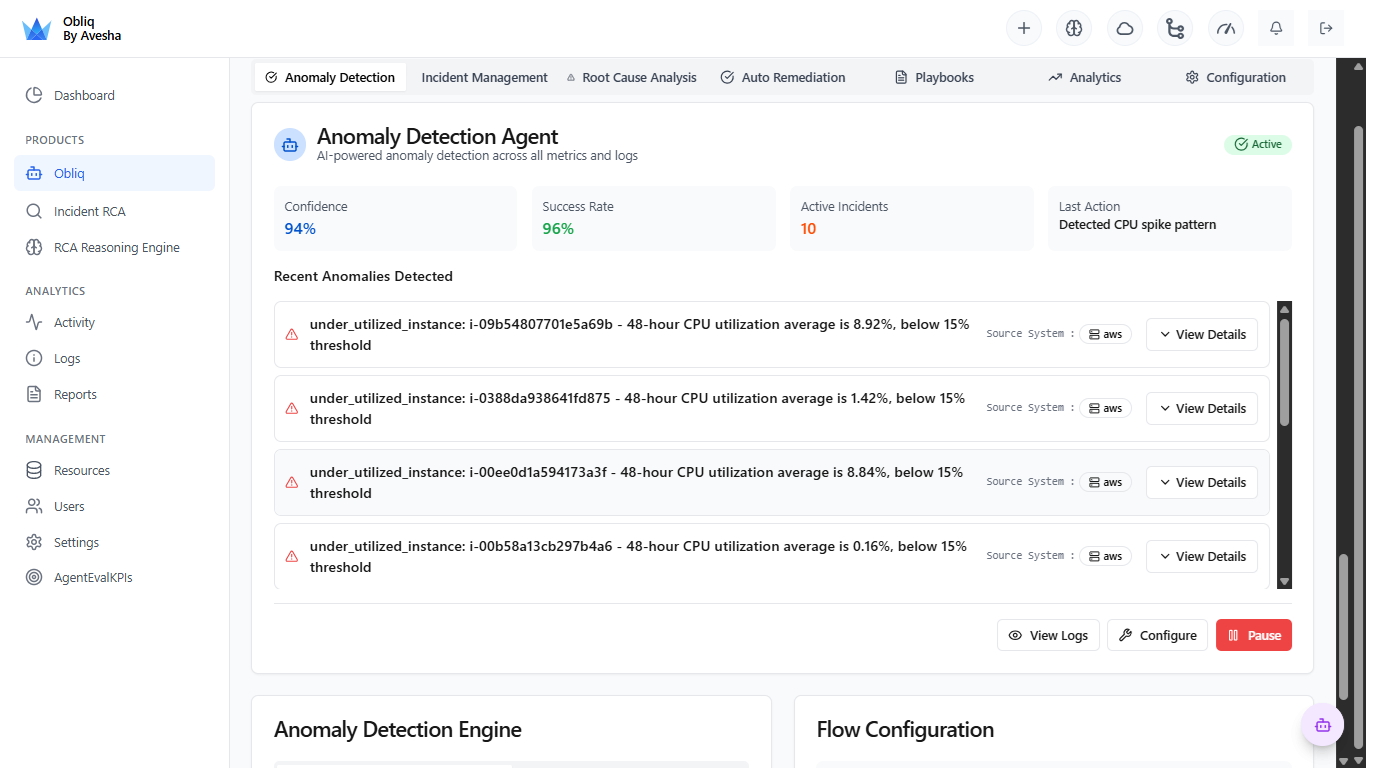The height and width of the screenshot is (780, 1373).
Task: Click aws badge on i-0388da938641fd875 row
Action: (1105, 409)
